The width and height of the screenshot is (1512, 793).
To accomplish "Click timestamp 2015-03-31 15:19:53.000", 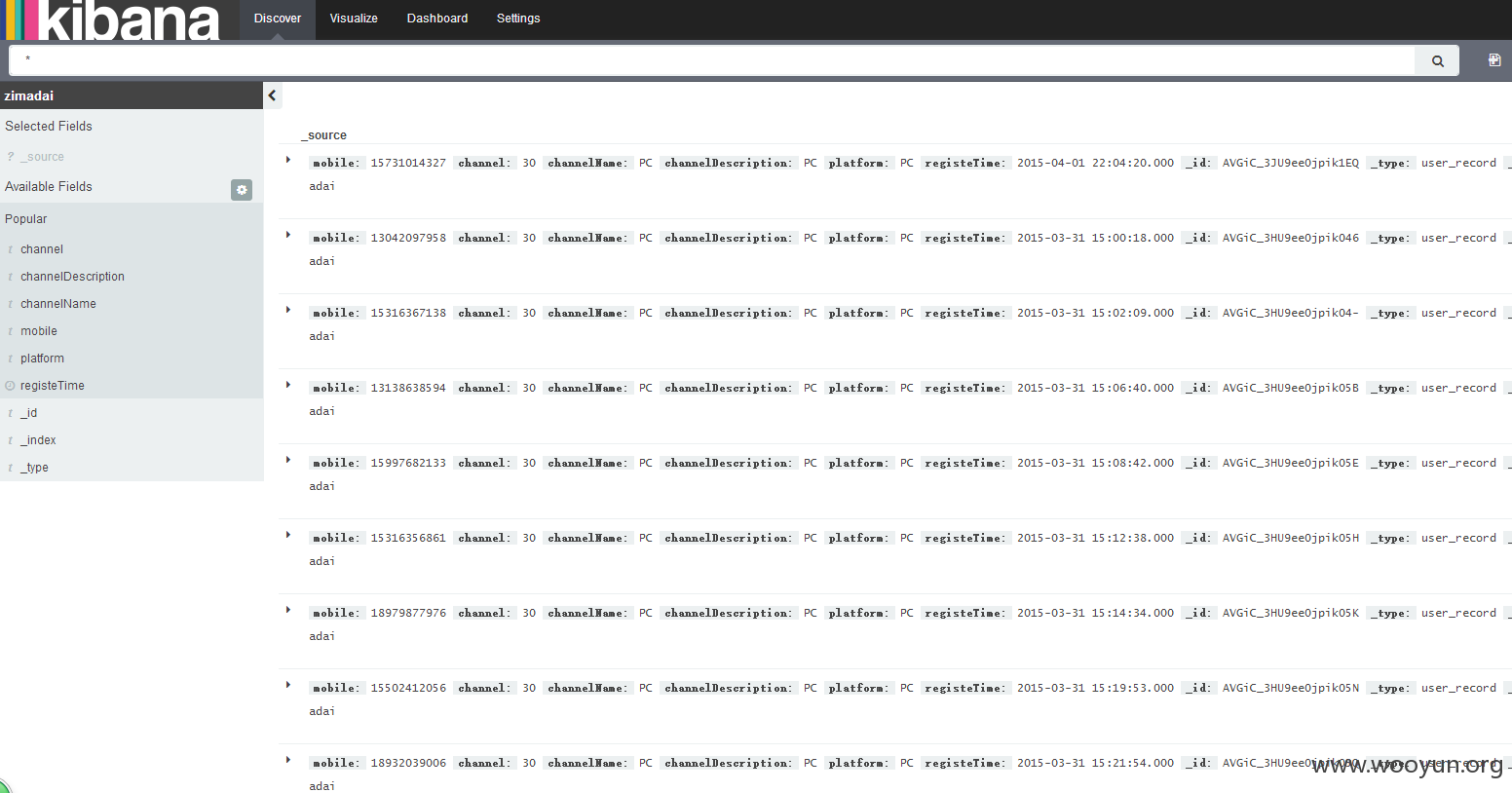I will (x=1095, y=688).
